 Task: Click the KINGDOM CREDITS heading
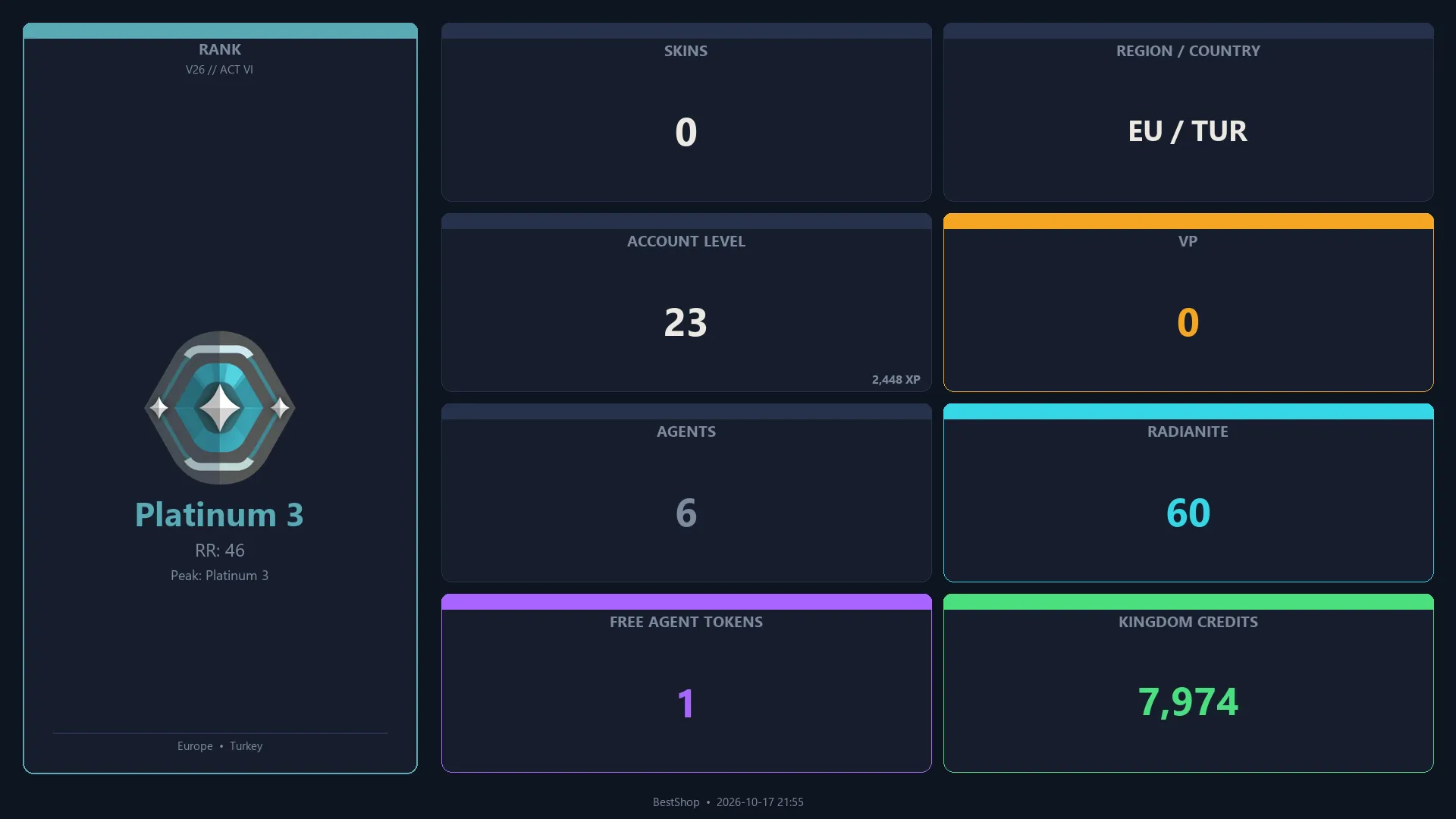1188,622
